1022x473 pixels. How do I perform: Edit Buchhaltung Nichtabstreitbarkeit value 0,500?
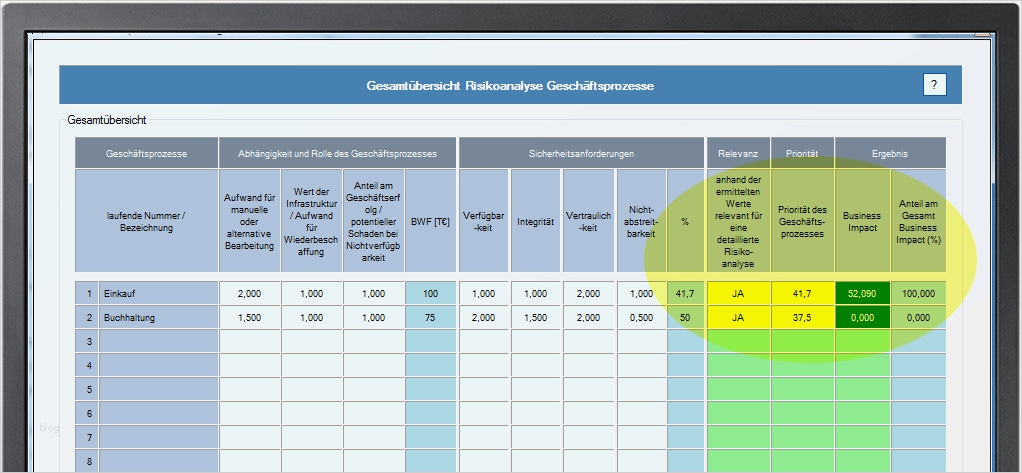[x=641, y=317]
